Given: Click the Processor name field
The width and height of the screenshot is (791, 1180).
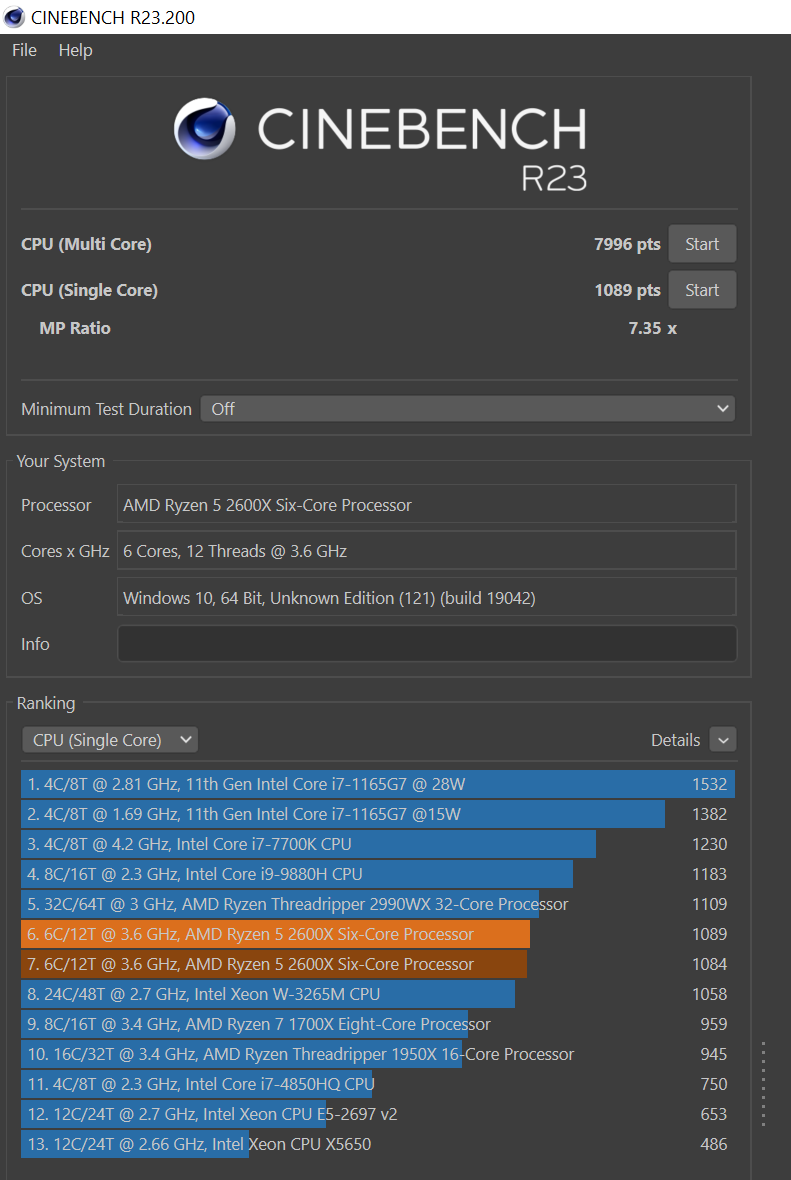Looking at the screenshot, I should pos(426,505).
